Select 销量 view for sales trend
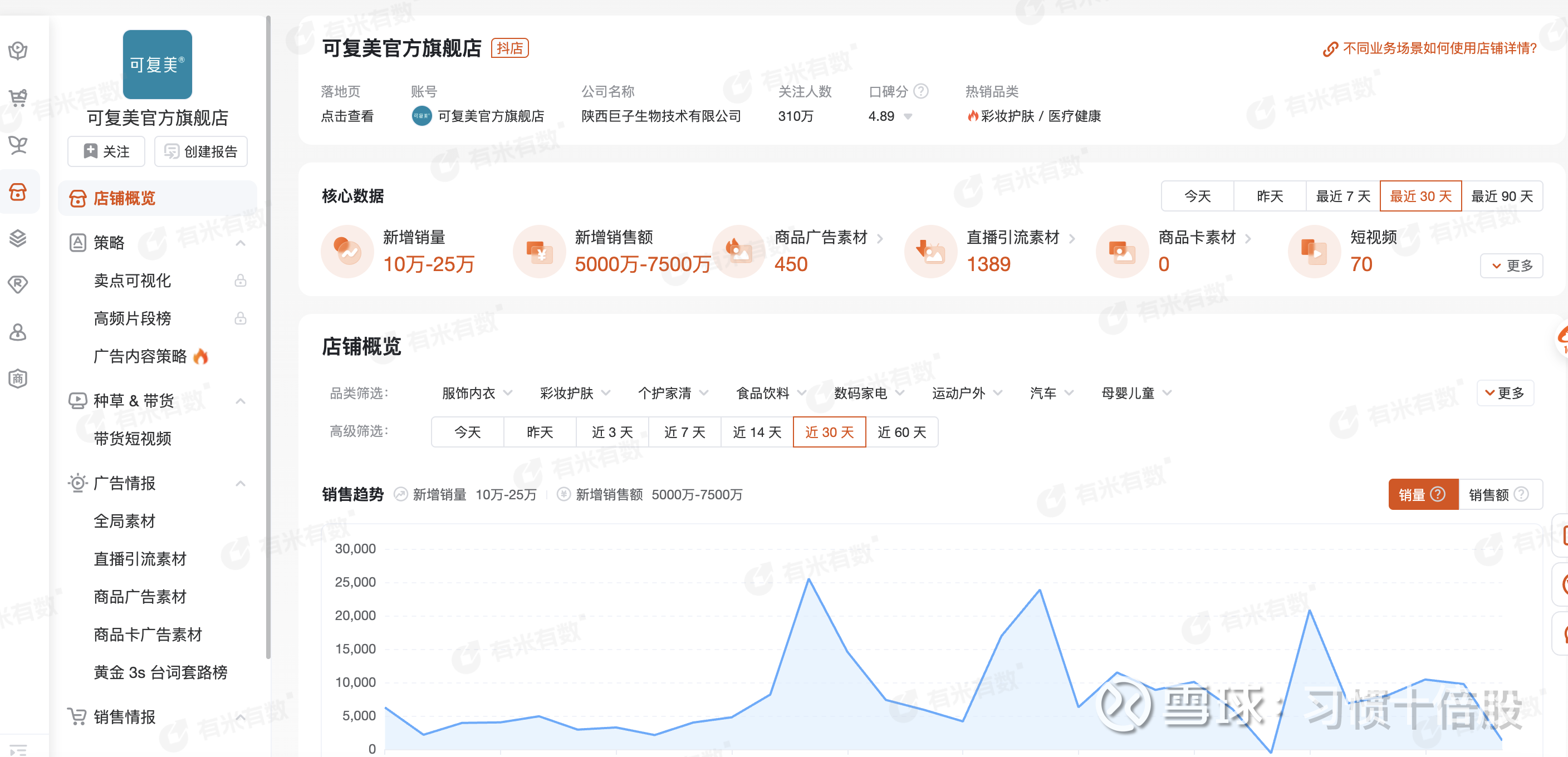The image size is (1568, 757). 1413,495
